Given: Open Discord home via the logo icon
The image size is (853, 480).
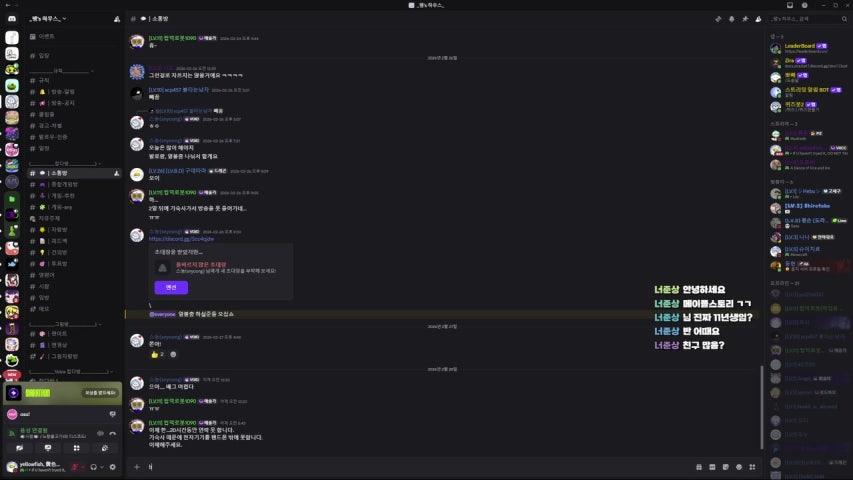Looking at the screenshot, I should pyautogui.click(x=12, y=19).
